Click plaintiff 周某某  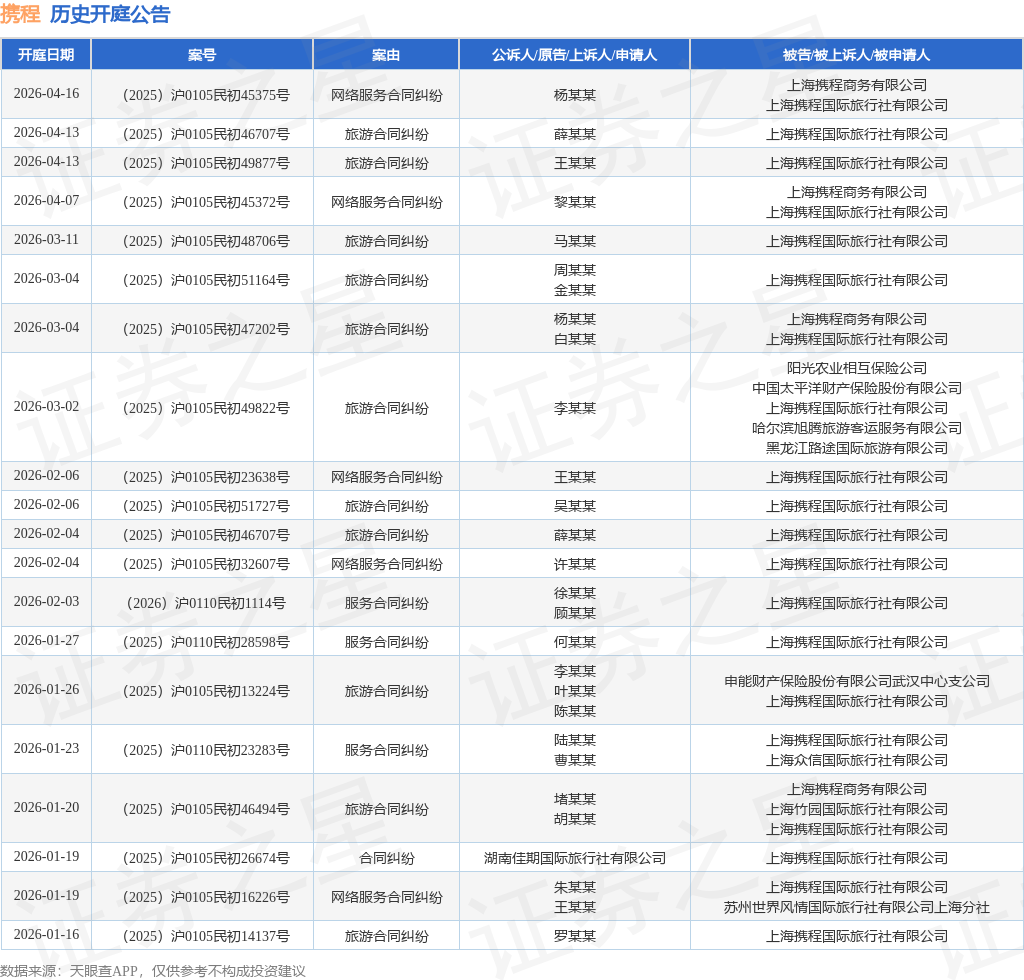click(575, 270)
